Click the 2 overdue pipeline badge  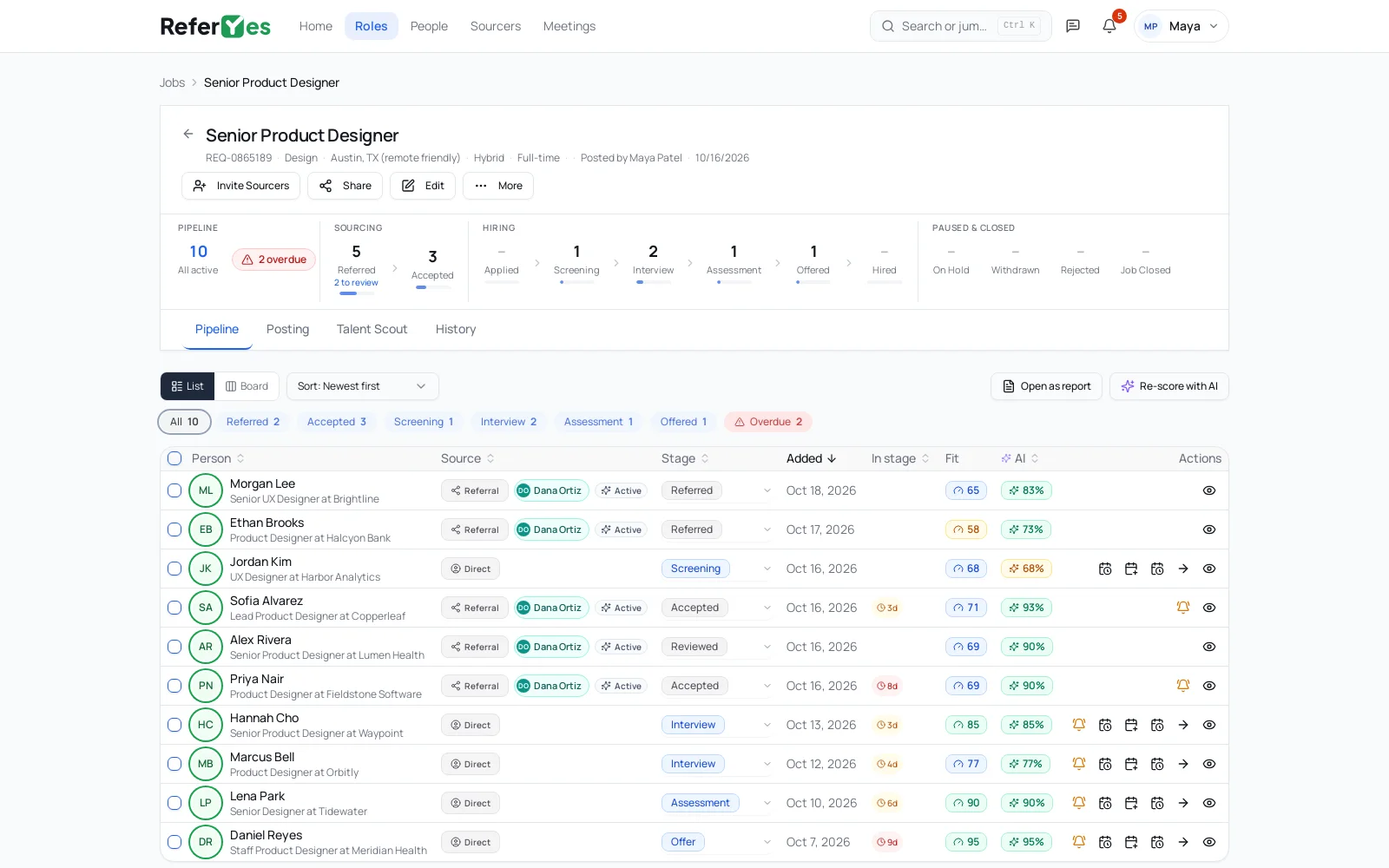[x=273, y=260]
